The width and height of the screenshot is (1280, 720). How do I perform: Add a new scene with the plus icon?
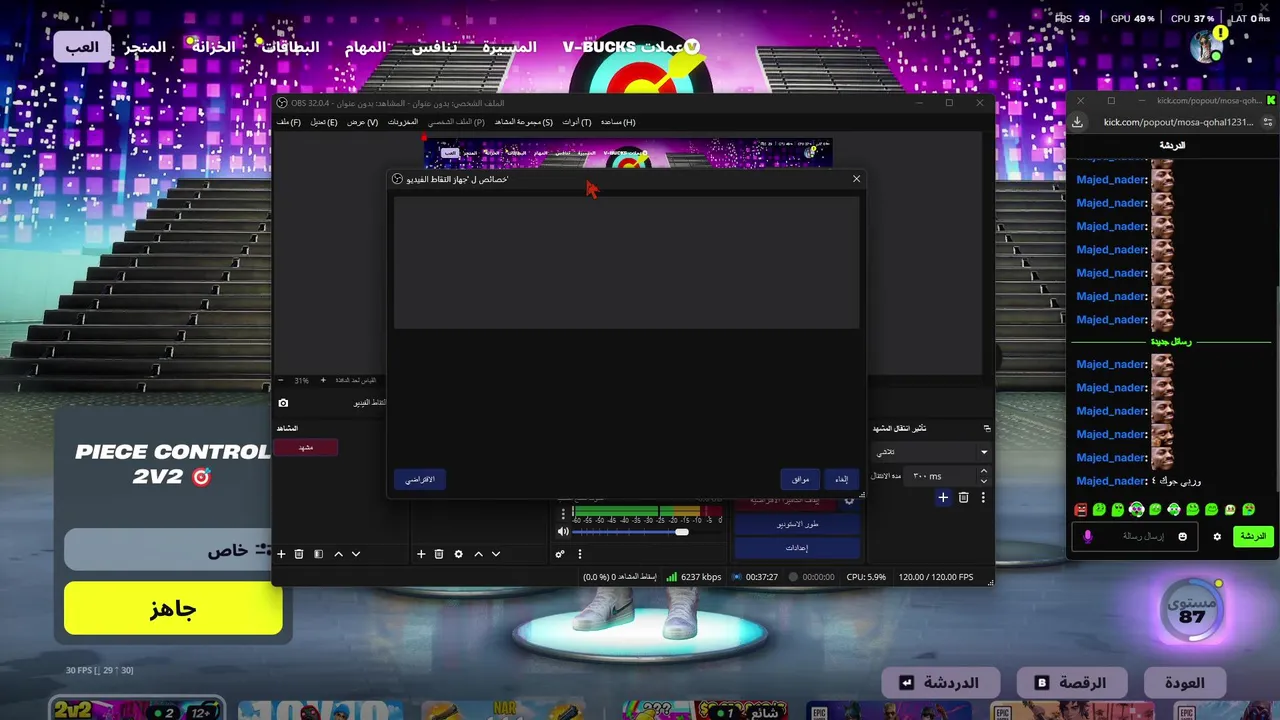(x=281, y=554)
